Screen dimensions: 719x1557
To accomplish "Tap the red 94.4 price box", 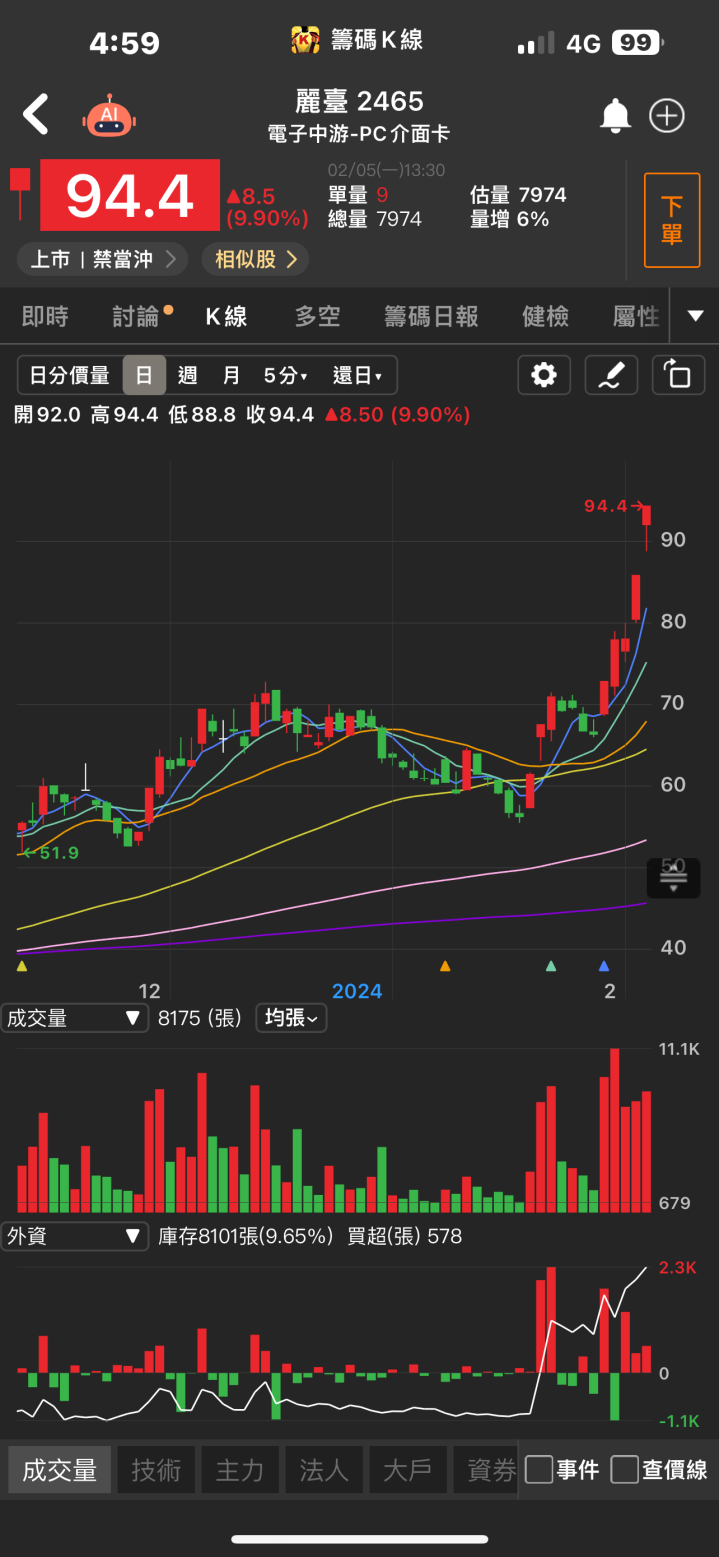I will pyautogui.click(x=130, y=195).
